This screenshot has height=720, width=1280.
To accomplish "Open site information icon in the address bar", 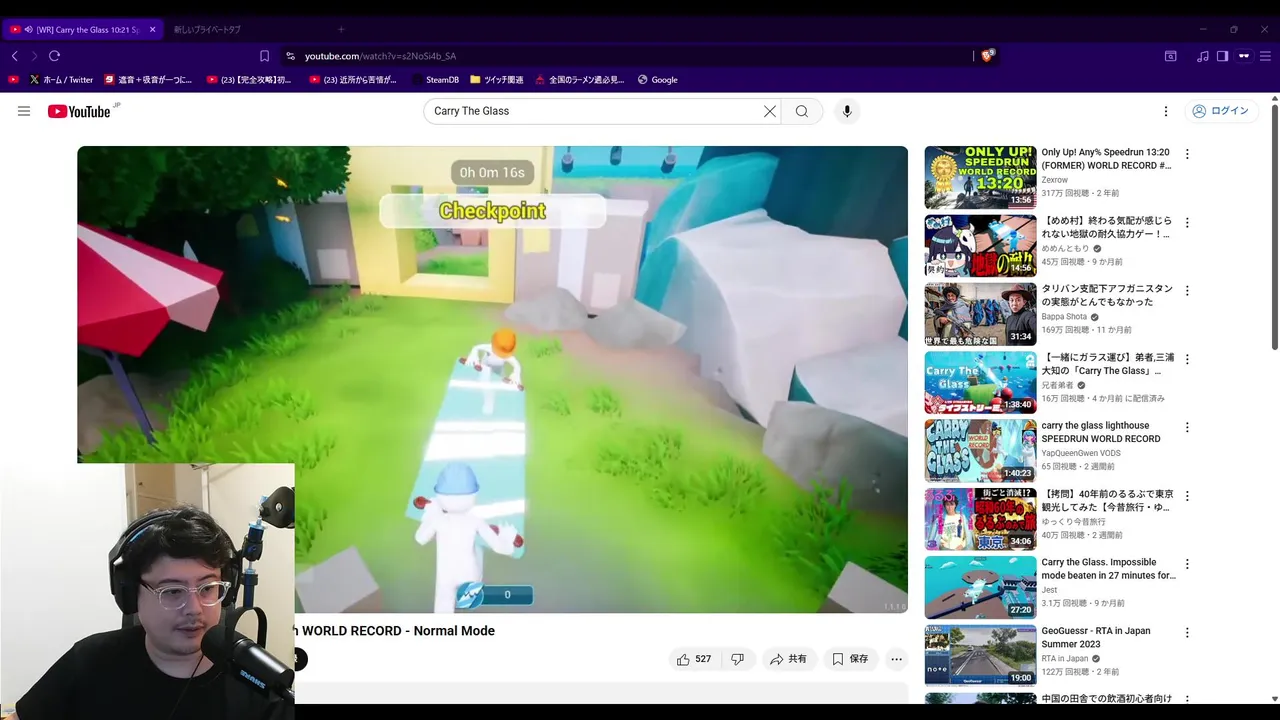I will 290,56.
